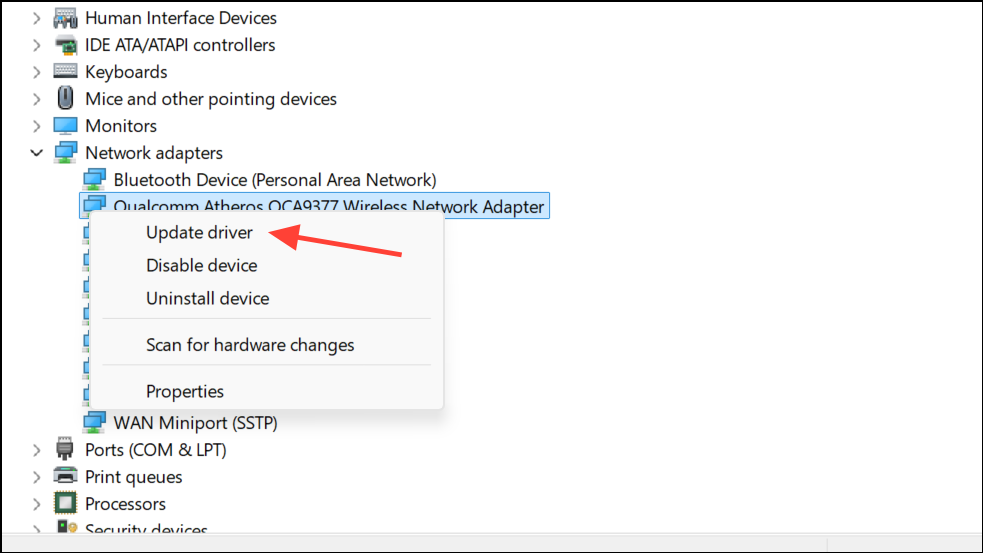
Task: Click the IDE ATA/ATAPI controllers icon
Action: point(66,45)
